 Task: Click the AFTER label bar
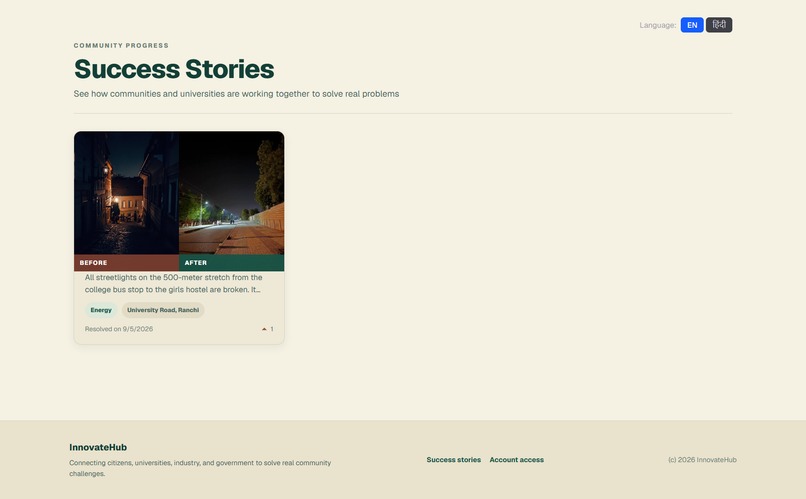click(231, 263)
